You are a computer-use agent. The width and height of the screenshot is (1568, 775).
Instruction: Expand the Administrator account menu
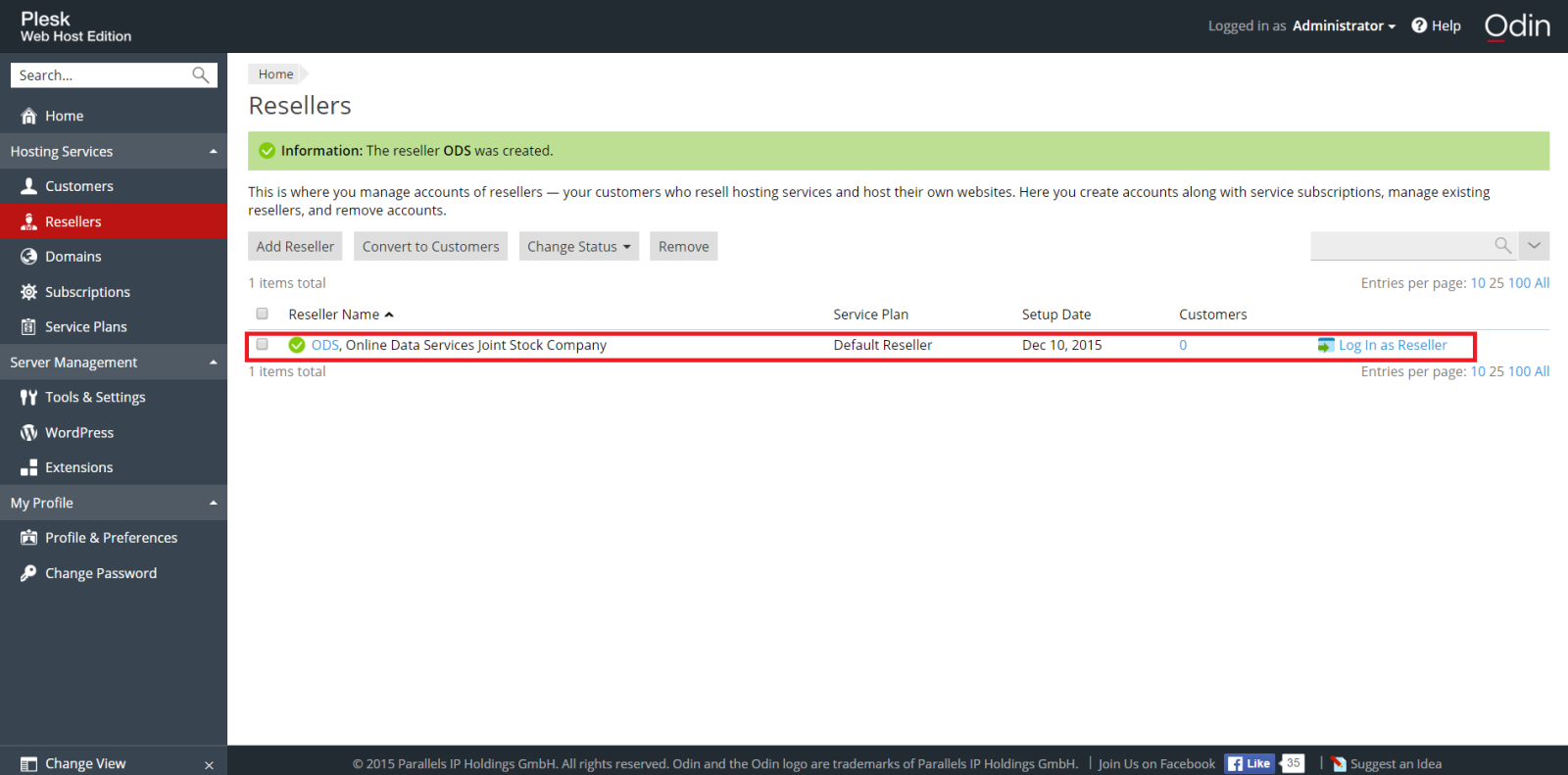pos(1344,26)
